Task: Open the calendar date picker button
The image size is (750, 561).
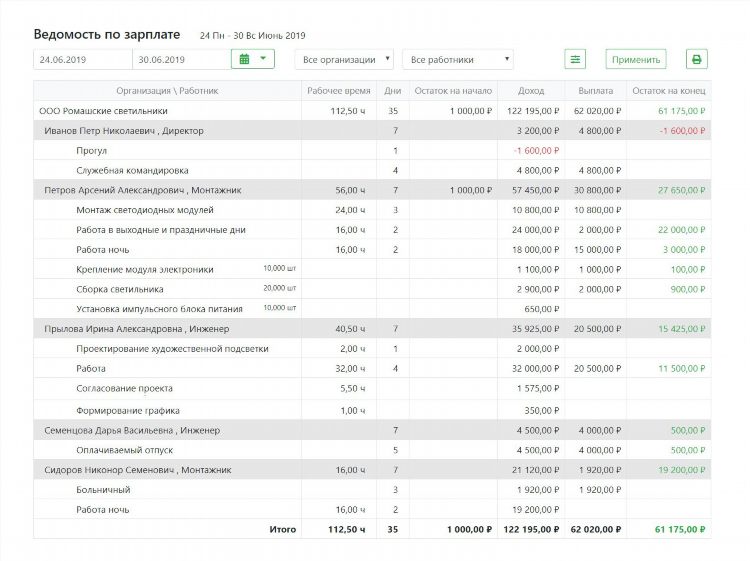Action: point(253,59)
